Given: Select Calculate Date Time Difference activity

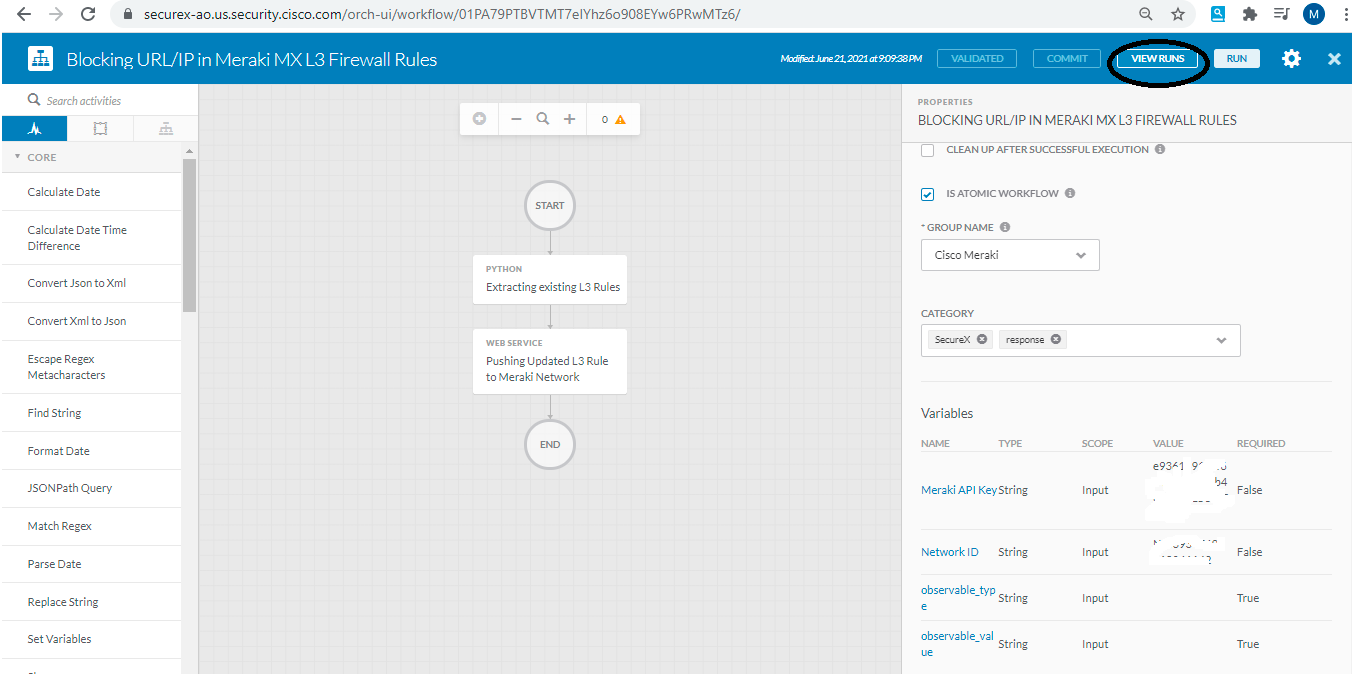Looking at the screenshot, I should pyautogui.click(x=92, y=238).
